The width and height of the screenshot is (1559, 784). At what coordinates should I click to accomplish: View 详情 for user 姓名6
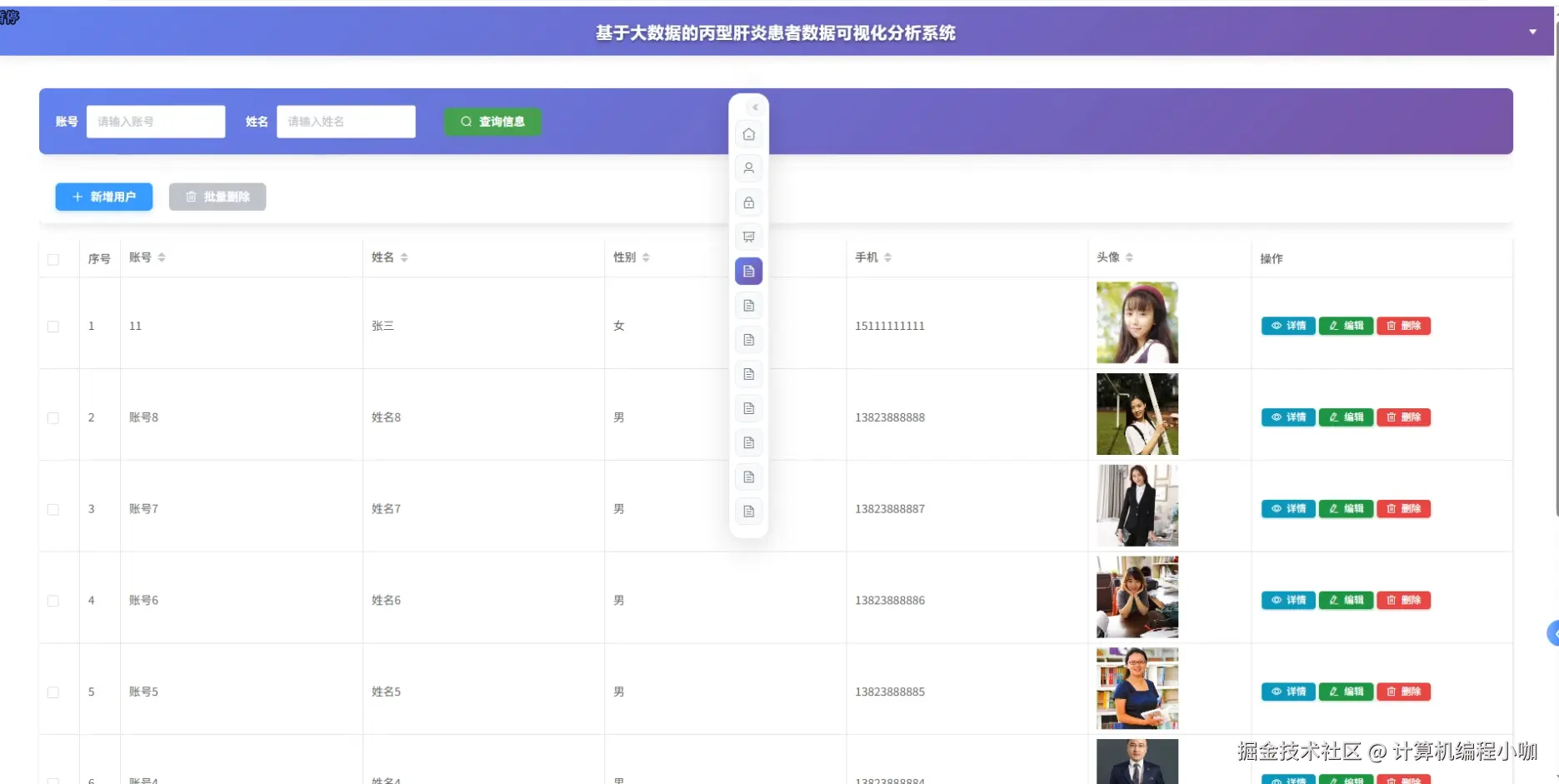coord(1288,600)
